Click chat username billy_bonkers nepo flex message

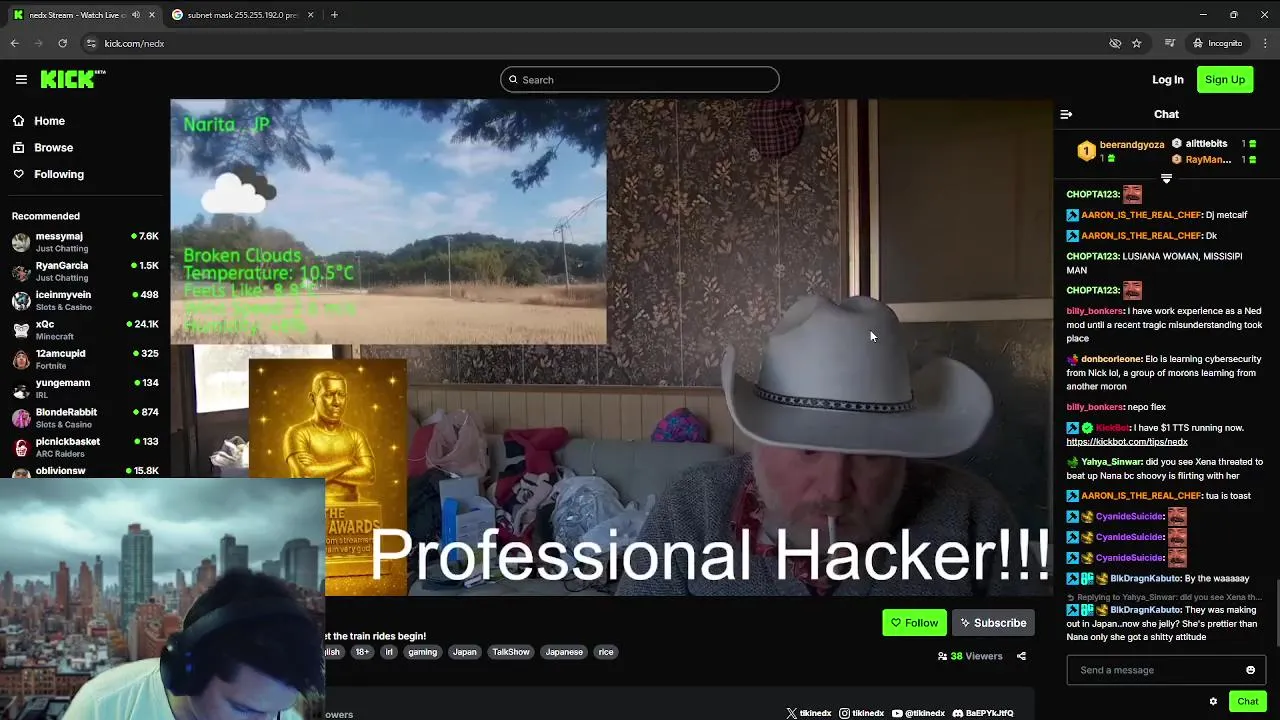(x=1095, y=407)
